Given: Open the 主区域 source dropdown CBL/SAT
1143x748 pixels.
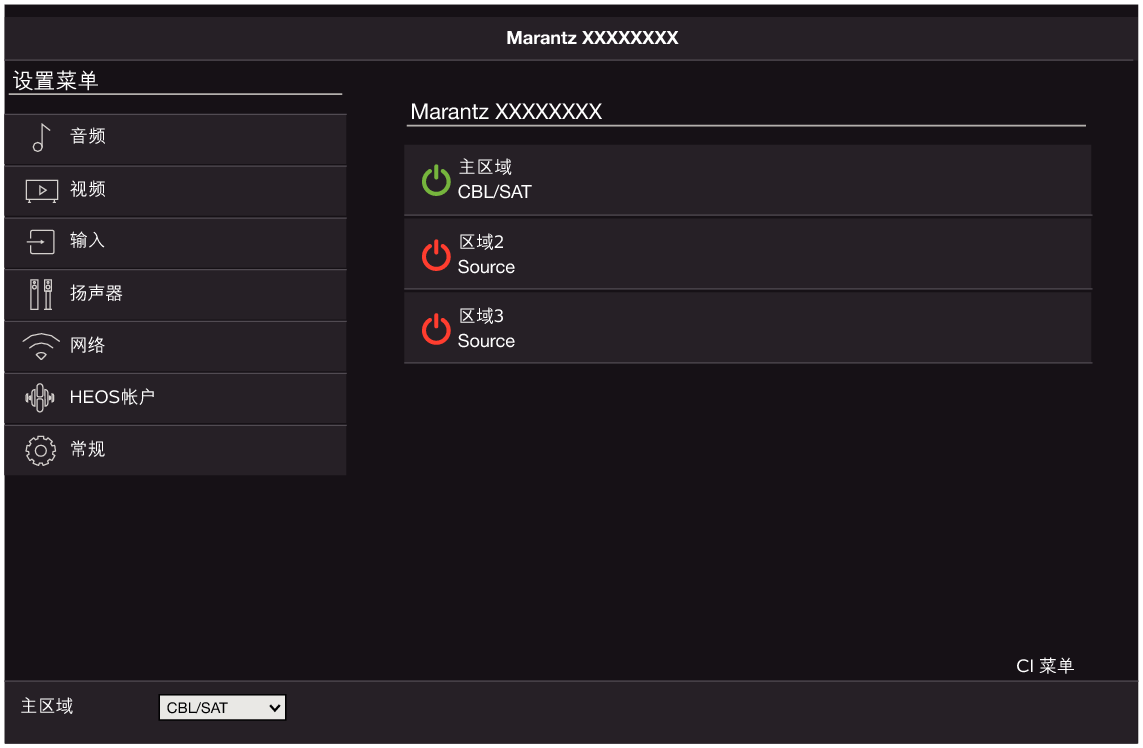Looking at the screenshot, I should (222, 707).
